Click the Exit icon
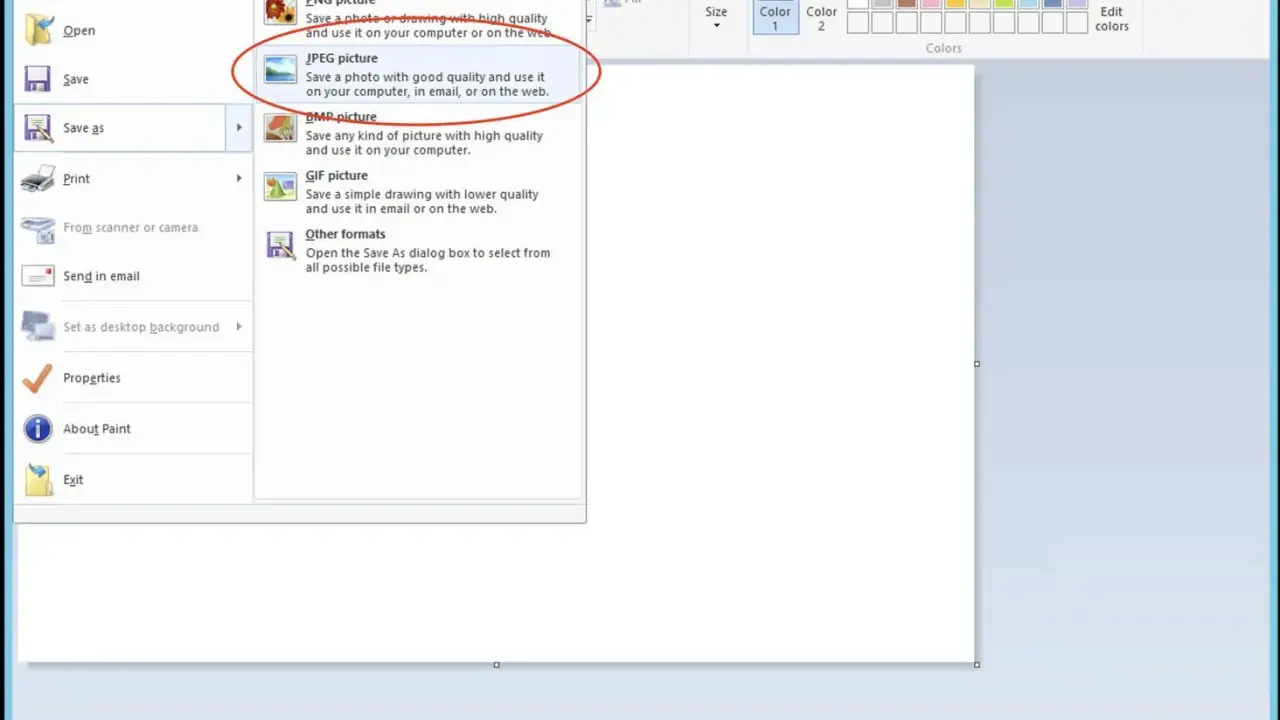The width and height of the screenshot is (1280, 720). click(38, 480)
